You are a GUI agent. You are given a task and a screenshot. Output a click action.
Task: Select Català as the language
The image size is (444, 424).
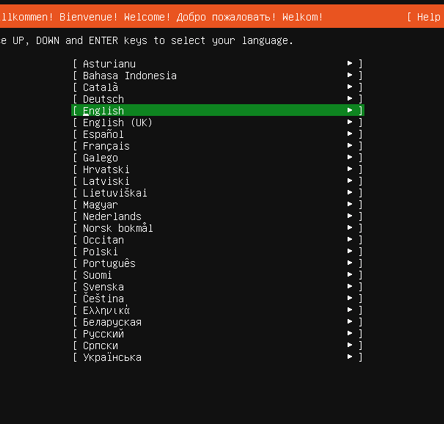coord(218,87)
